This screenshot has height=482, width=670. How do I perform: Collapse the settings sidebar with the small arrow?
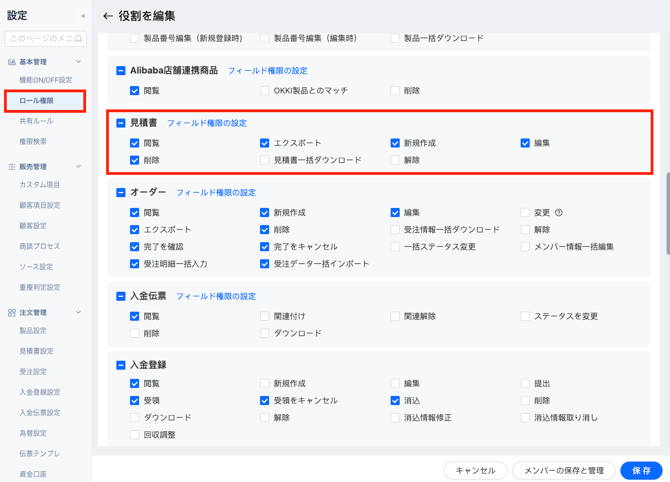[83, 16]
